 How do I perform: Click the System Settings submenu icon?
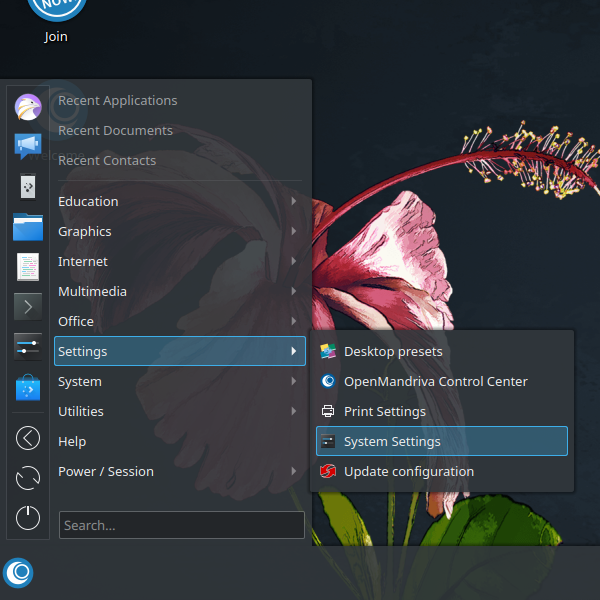pyautogui.click(x=328, y=441)
